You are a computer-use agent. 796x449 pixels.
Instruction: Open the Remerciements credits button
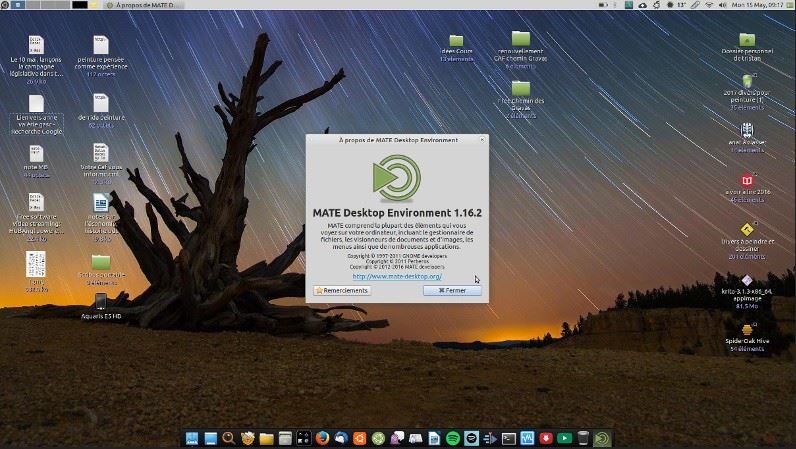coord(342,290)
